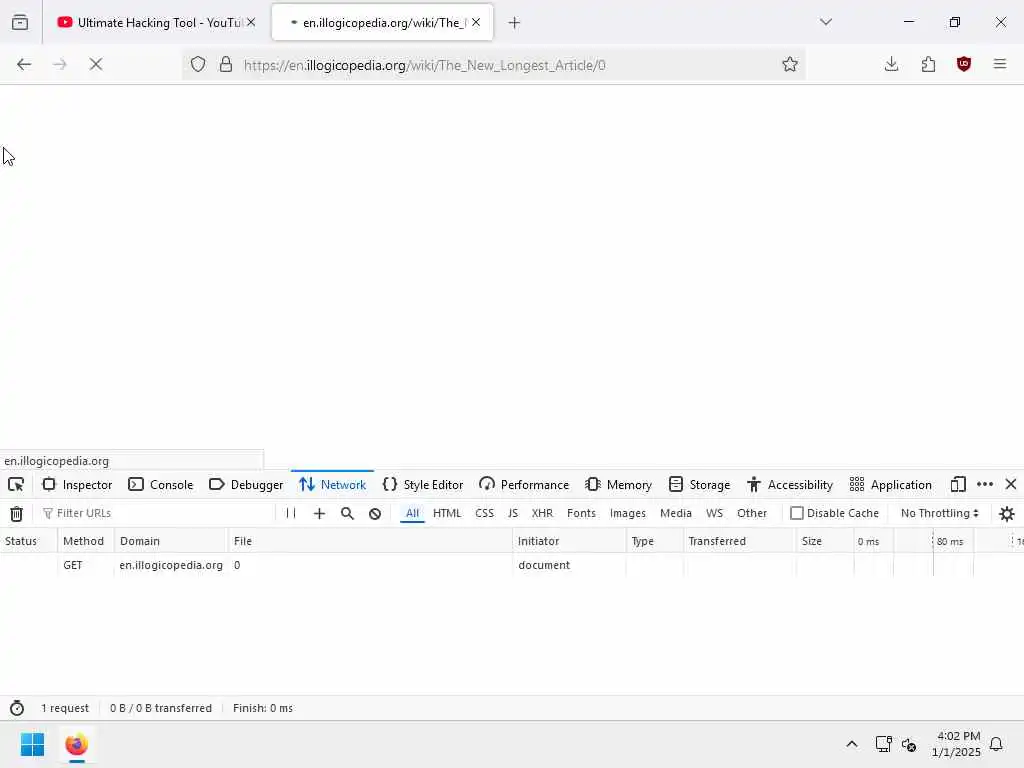The image size is (1024, 768).
Task: Select the GET en.illogicopedia.org request row
Action: point(512,566)
